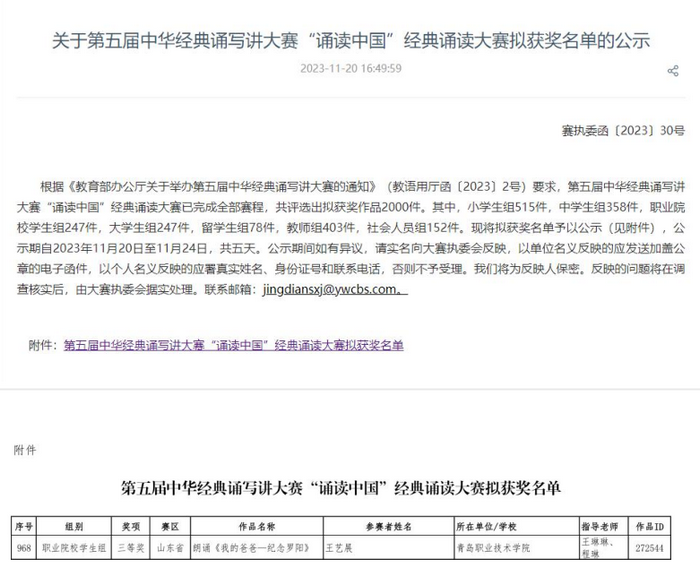The width and height of the screenshot is (700, 585).
Task: Click the table title 第五届中华经典诵写讲大赛拟获奖名单
Action: [x=341, y=488]
